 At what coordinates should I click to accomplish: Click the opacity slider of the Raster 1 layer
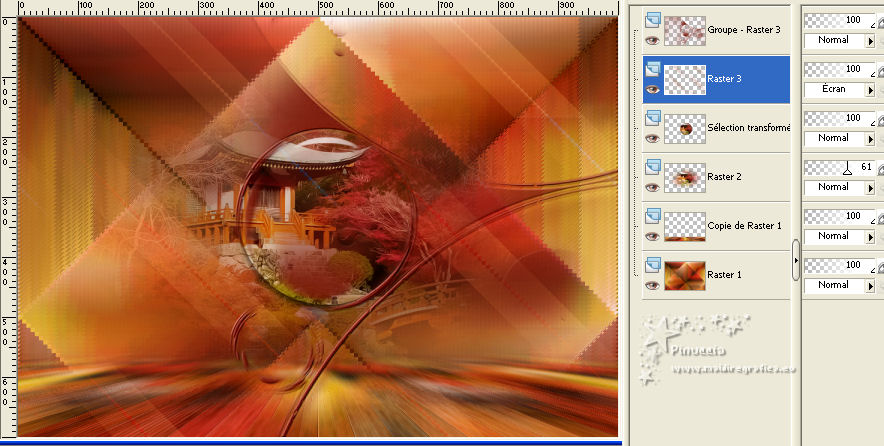(839, 266)
